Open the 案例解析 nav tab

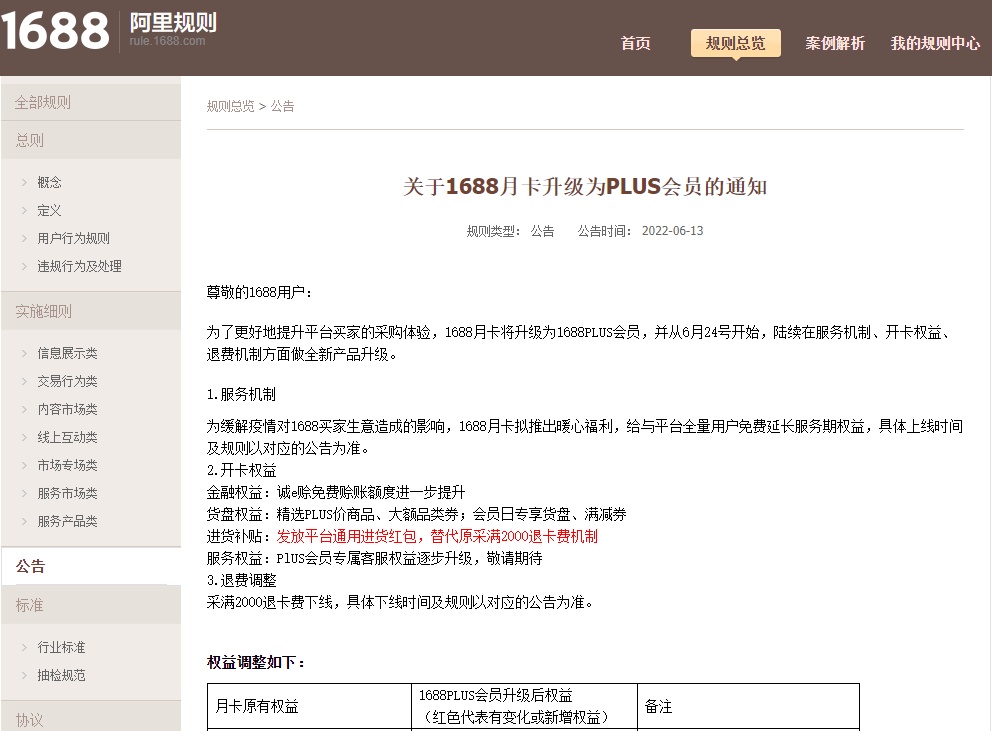[834, 43]
